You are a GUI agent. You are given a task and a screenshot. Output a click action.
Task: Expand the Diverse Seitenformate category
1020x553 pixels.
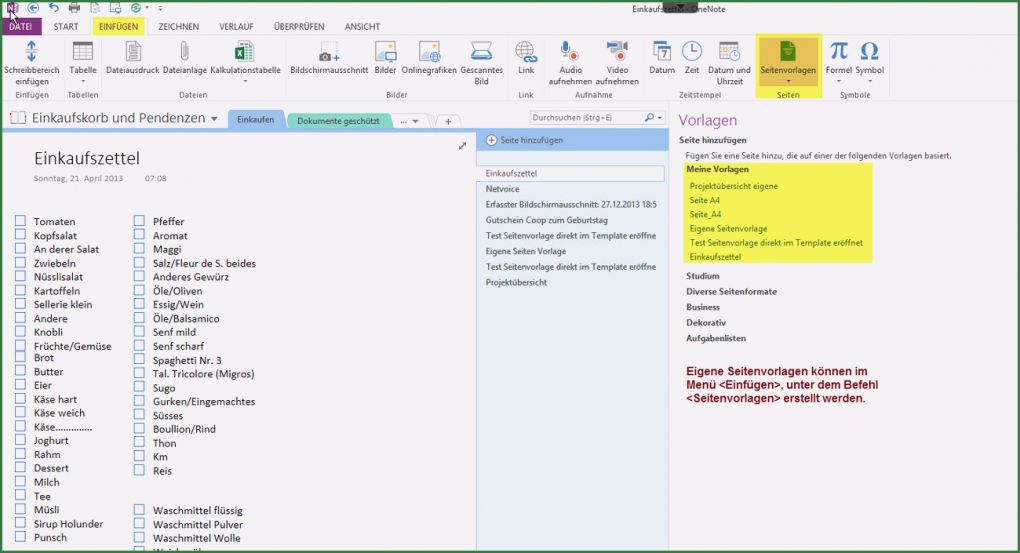[x=731, y=291]
